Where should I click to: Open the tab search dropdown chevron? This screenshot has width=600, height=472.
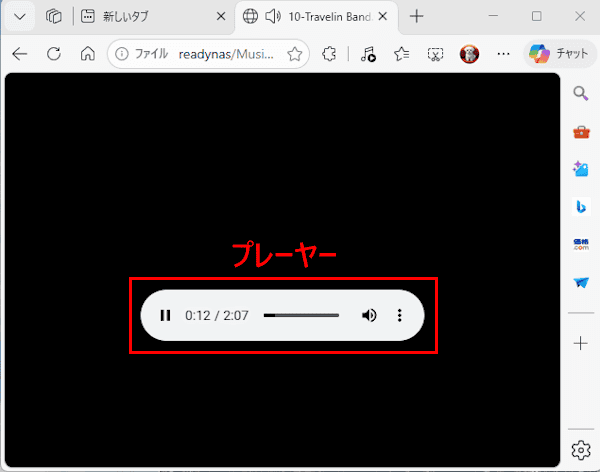(x=20, y=16)
